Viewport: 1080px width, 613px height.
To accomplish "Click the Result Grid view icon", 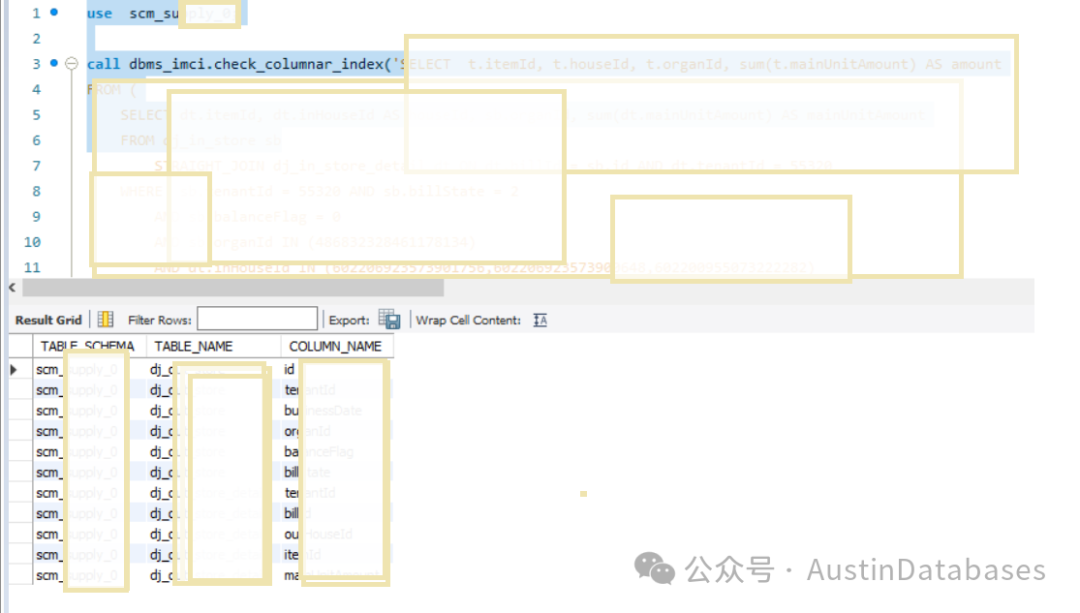I will (105, 320).
